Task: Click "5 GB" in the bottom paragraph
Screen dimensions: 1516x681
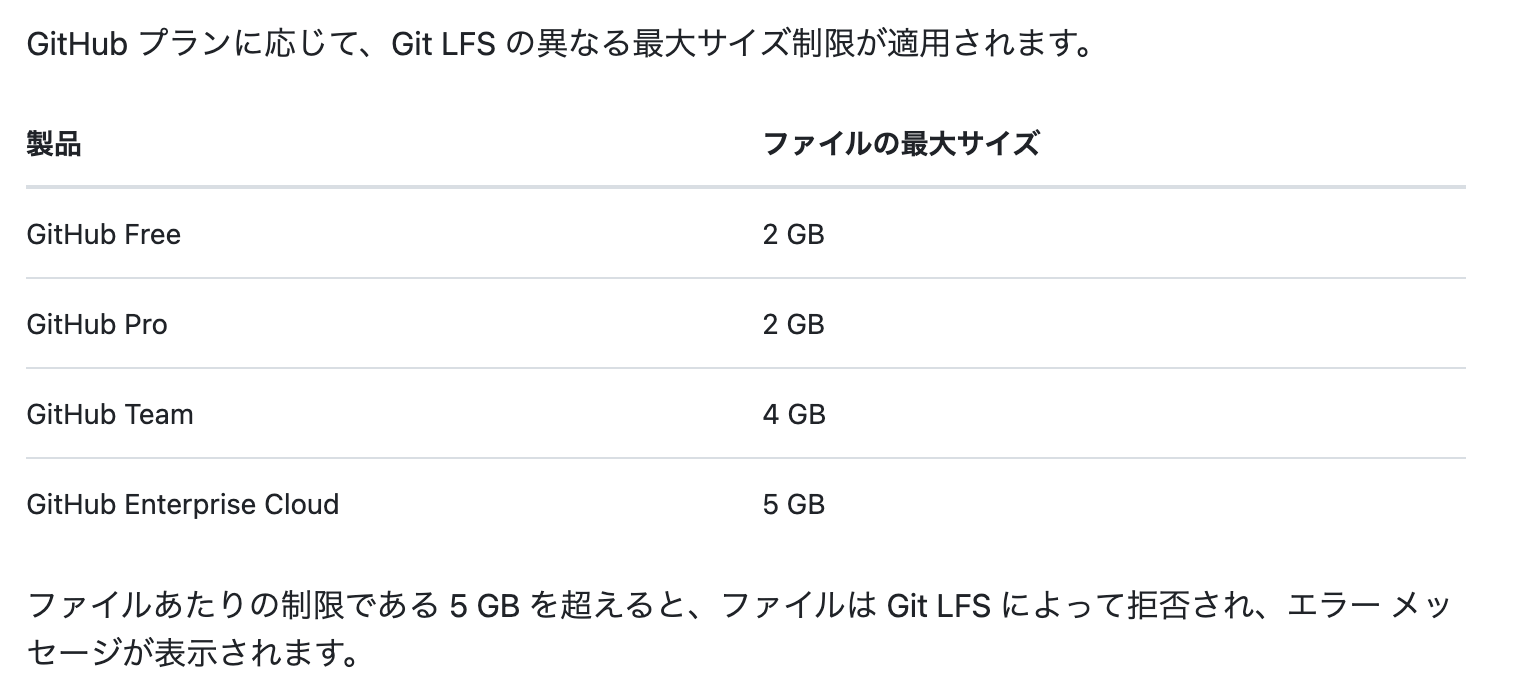Action: [484, 606]
